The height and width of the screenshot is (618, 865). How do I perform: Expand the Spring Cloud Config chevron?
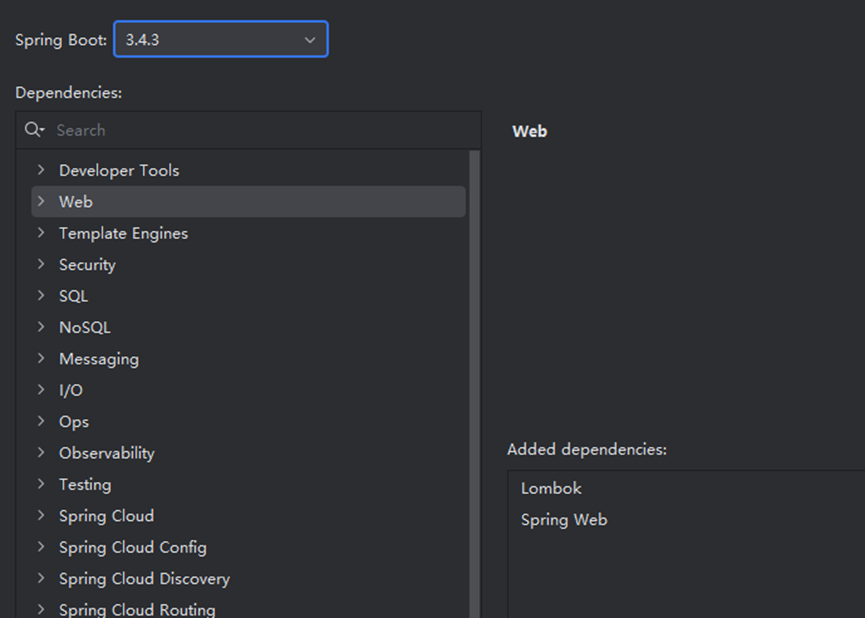tap(41, 547)
